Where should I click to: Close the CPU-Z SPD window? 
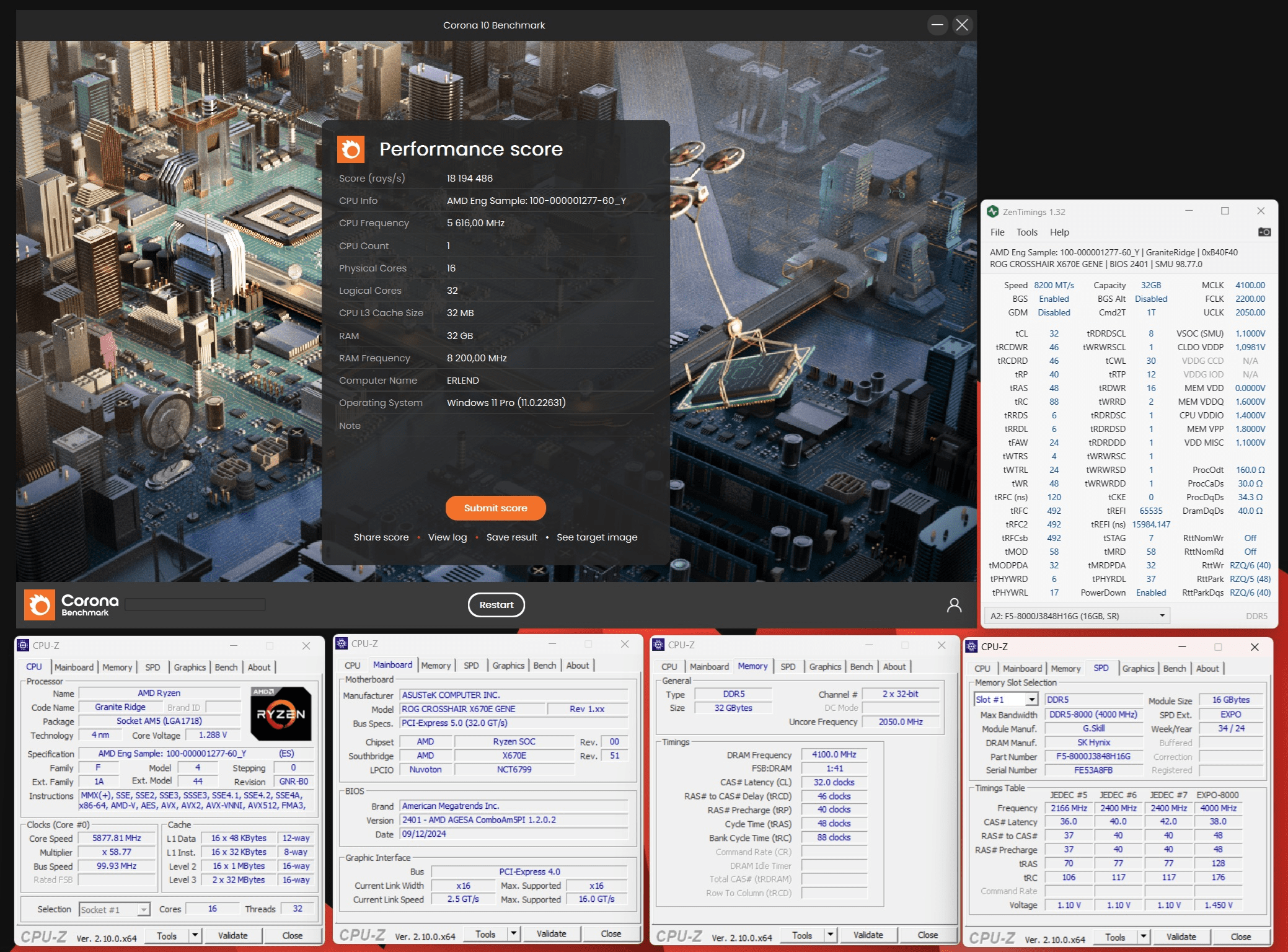point(1255,646)
